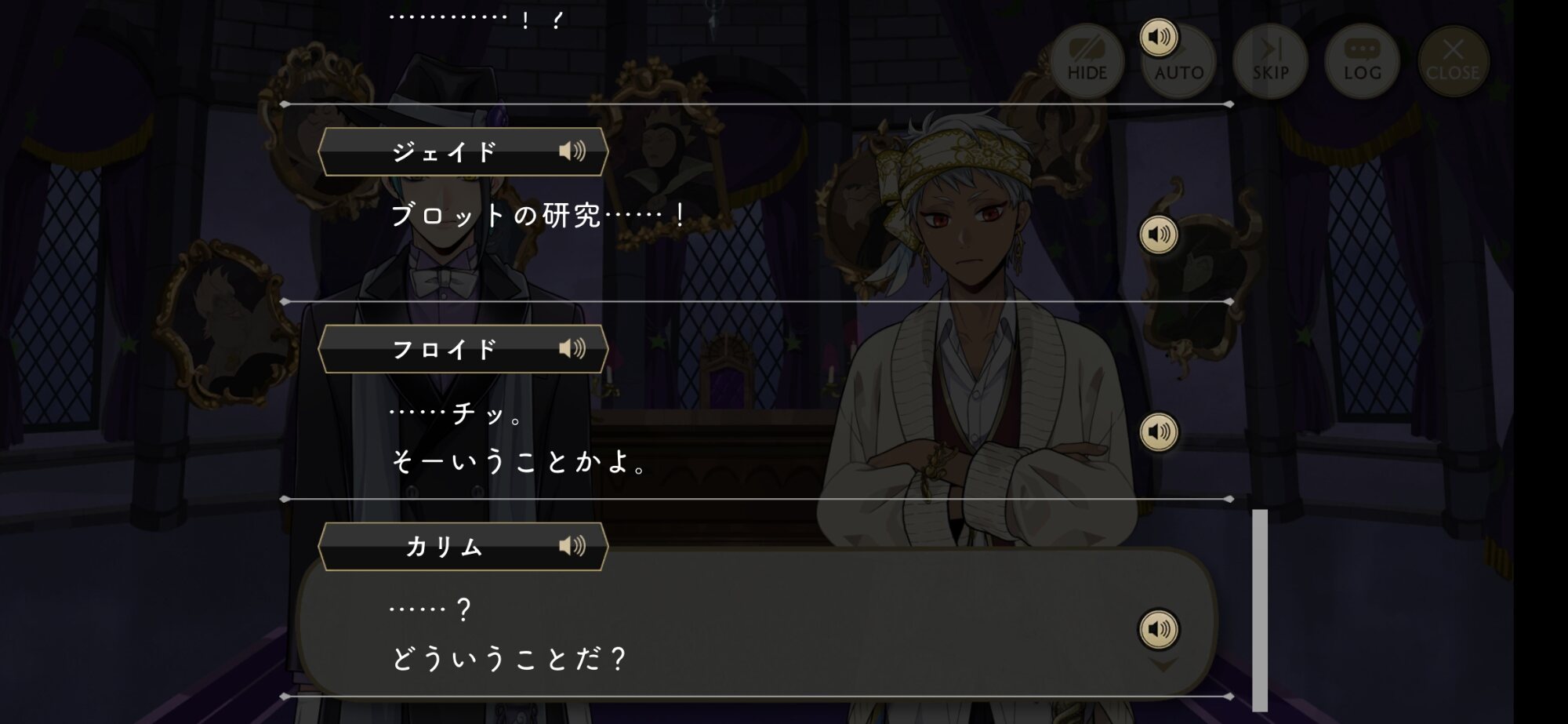Select the ジェイド name label

(445, 151)
